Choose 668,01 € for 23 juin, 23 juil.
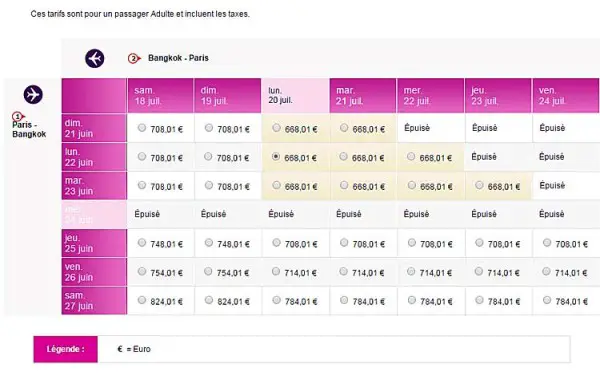This screenshot has height=376, width=600. (479, 185)
